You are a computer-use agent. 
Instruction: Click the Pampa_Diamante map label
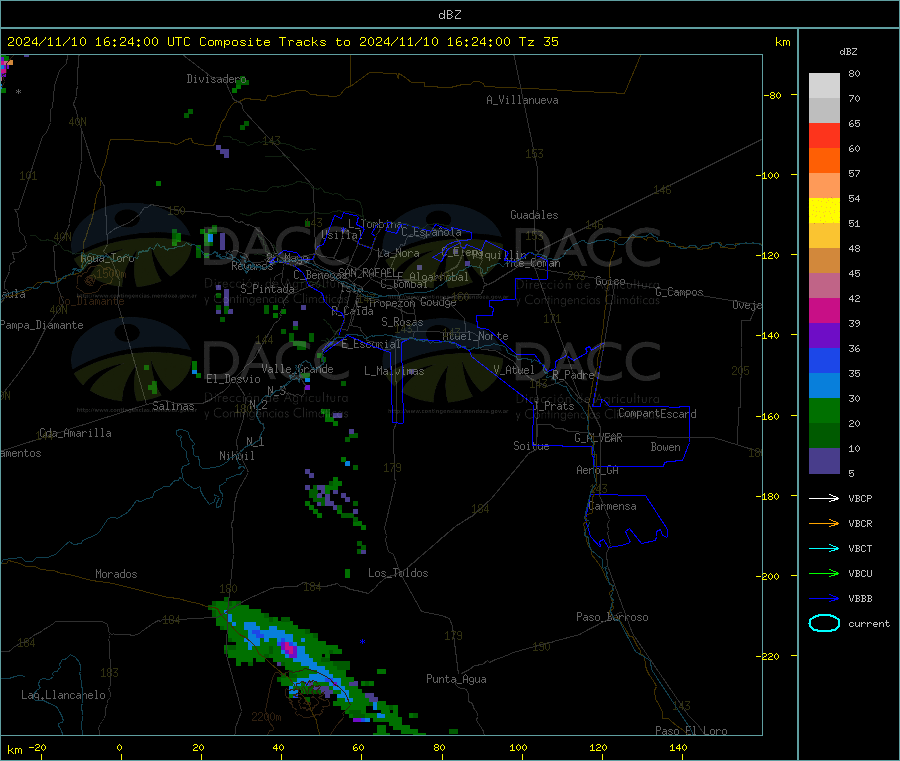pos(42,325)
